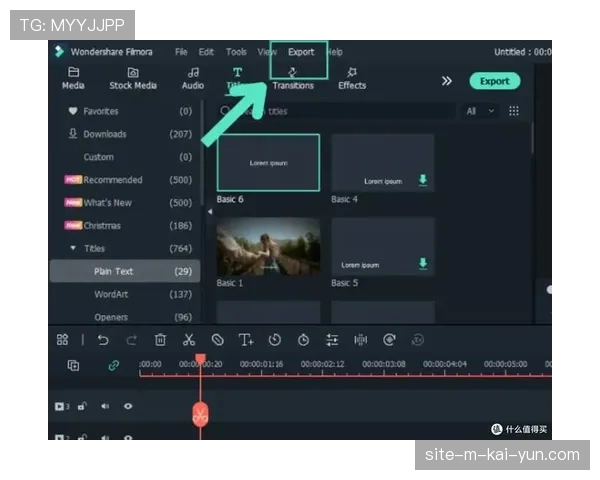This screenshot has height=480, width=600.
Task: Click the Undo arrow in timeline toolbar
Action: pyautogui.click(x=102, y=340)
